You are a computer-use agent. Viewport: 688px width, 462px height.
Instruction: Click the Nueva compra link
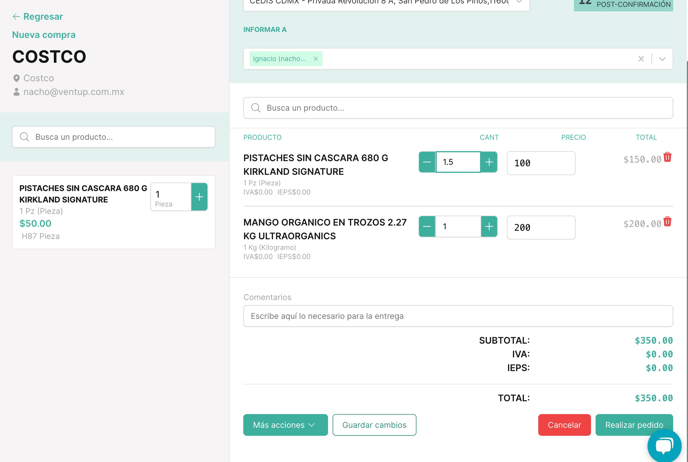[x=43, y=35]
